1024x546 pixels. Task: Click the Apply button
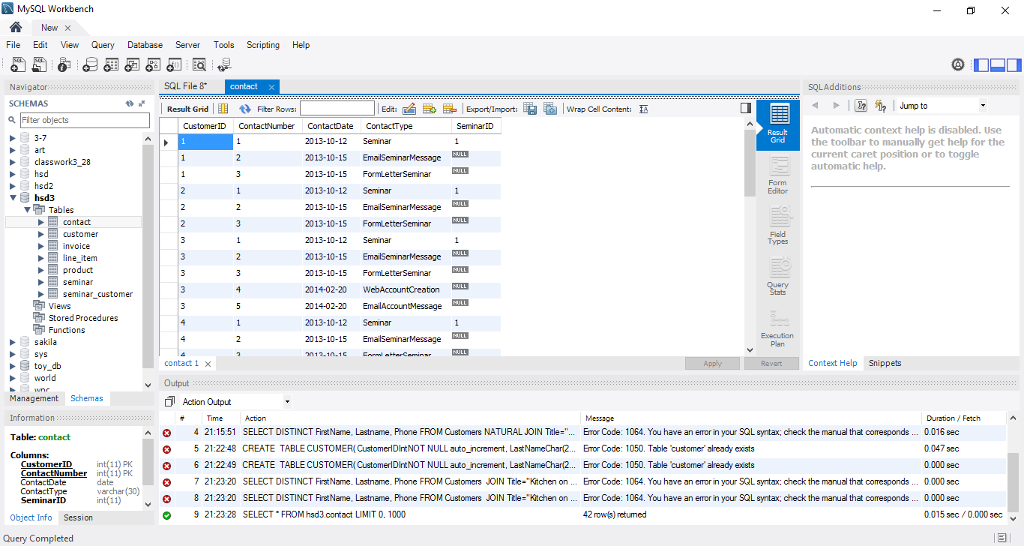tap(712, 363)
